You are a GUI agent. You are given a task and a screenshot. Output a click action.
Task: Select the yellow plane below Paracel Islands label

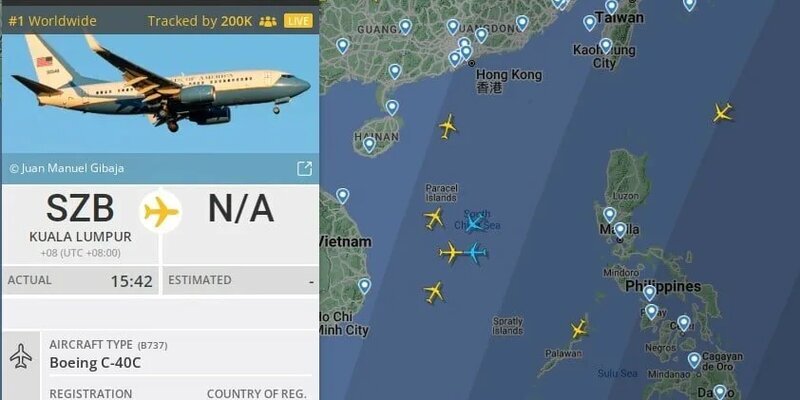tap(434, 218)
